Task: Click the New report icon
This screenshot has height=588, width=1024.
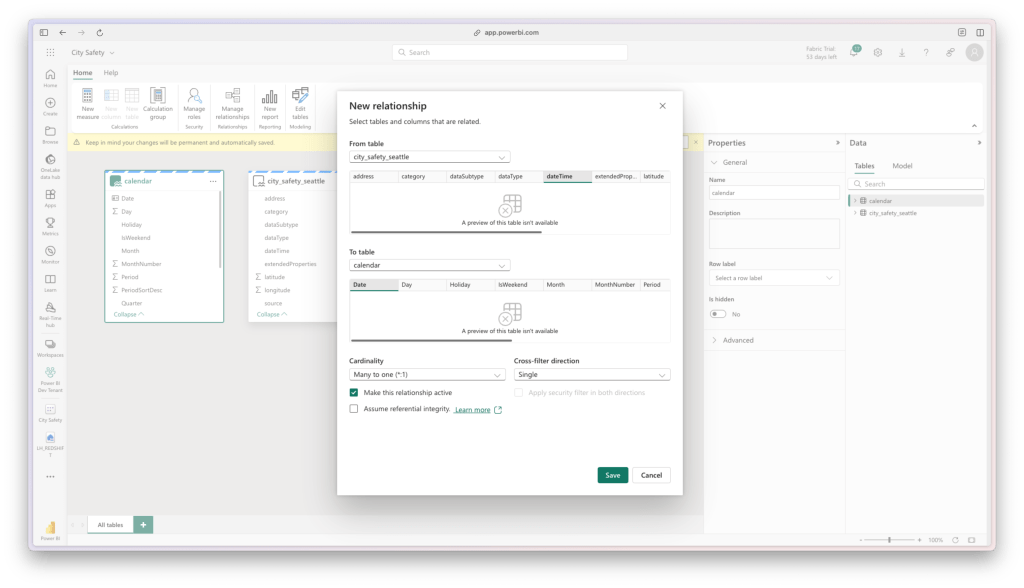Action: point(270,98)
